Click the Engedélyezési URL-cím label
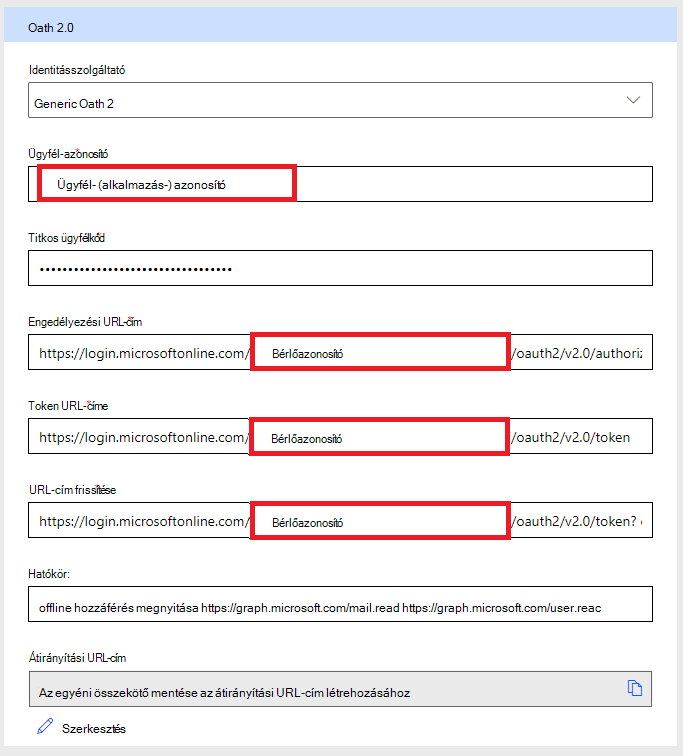This screenshot has height=756, width=683. coord(85,322)
